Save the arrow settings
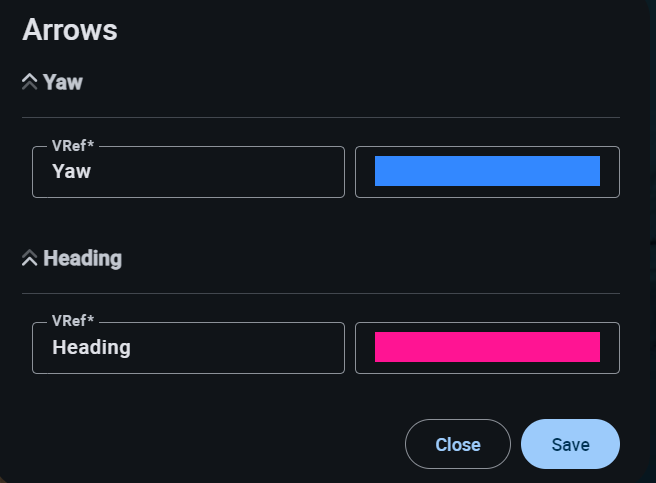The width and height of the screenshot is (656, 483). (x=570, y=444)
